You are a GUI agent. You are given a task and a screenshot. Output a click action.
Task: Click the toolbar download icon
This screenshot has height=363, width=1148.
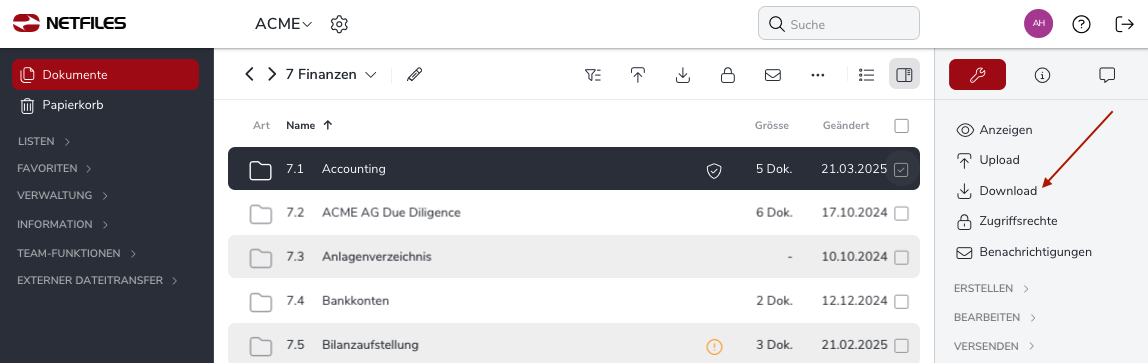(x=682, y=75)
